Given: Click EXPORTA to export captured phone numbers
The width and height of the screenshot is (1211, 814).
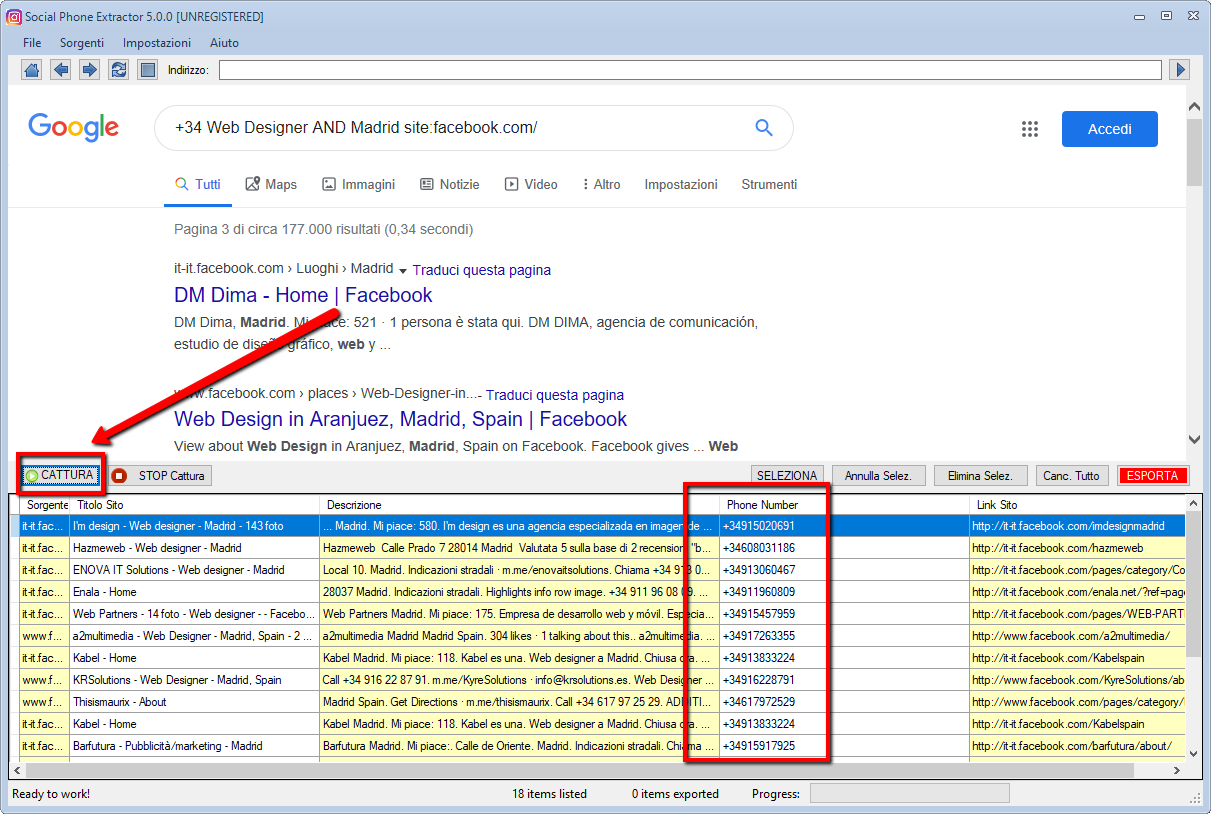Looking at the screenshot, I should (1152, 475).
